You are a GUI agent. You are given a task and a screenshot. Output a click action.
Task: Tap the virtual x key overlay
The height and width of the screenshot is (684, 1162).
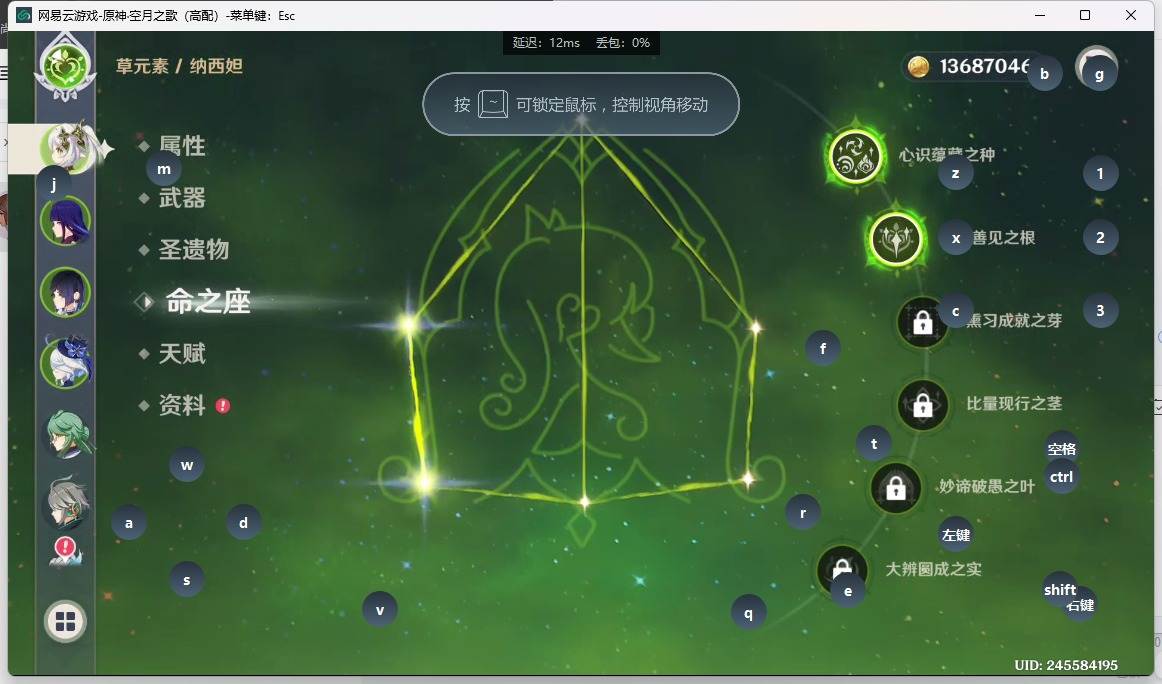[955, 238]
